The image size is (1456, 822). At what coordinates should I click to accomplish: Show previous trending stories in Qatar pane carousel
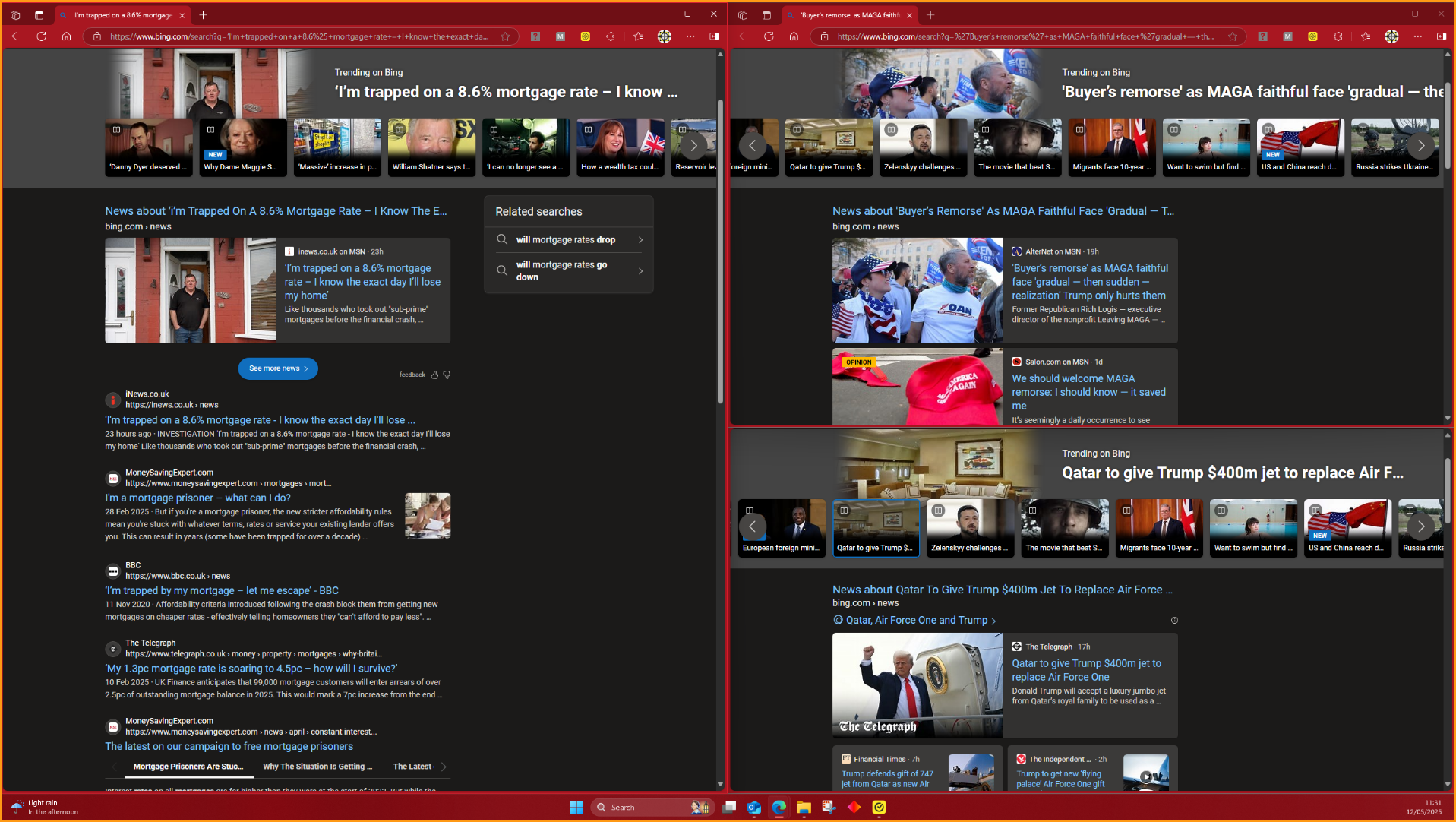coord(752,526)
